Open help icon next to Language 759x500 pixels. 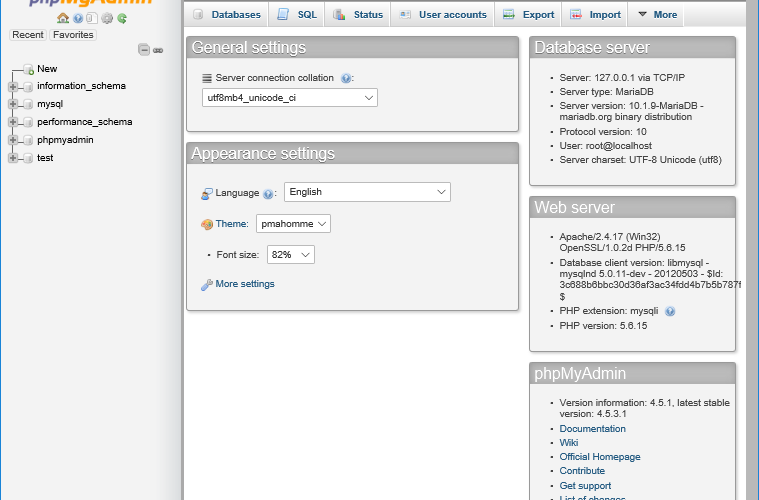coord(268,194)
